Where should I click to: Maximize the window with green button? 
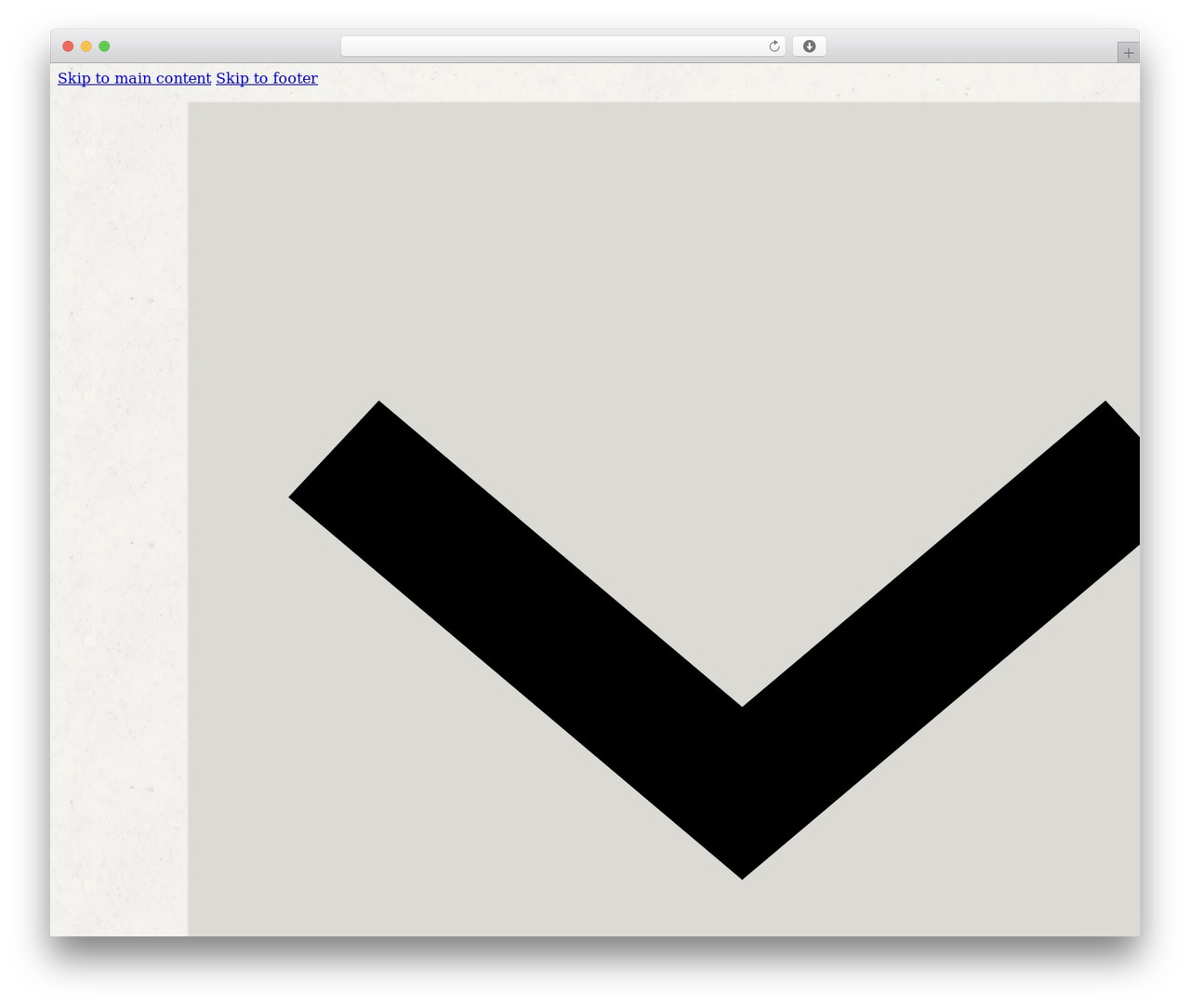pyautogui.click(x=104, y=46)
